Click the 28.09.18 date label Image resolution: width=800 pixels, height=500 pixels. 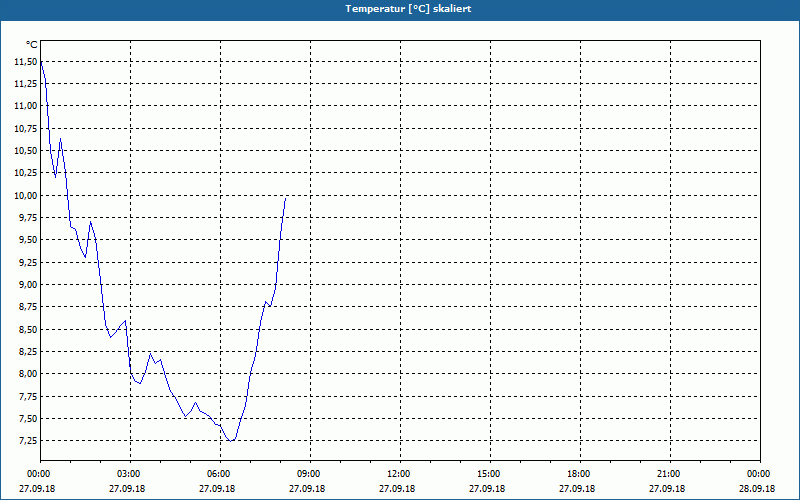757,488
